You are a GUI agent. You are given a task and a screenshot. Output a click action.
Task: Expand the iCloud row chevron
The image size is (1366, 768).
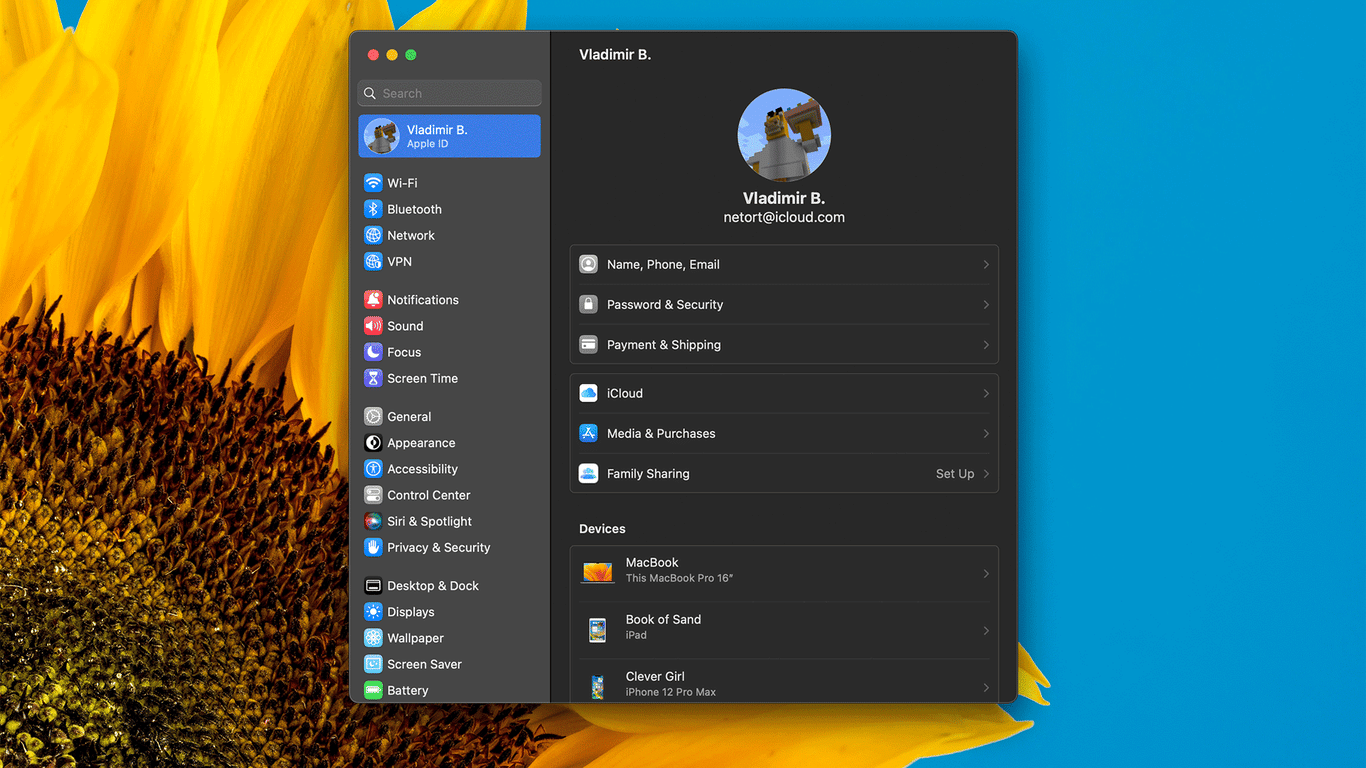pyautogui.click(x=986, y=394)
